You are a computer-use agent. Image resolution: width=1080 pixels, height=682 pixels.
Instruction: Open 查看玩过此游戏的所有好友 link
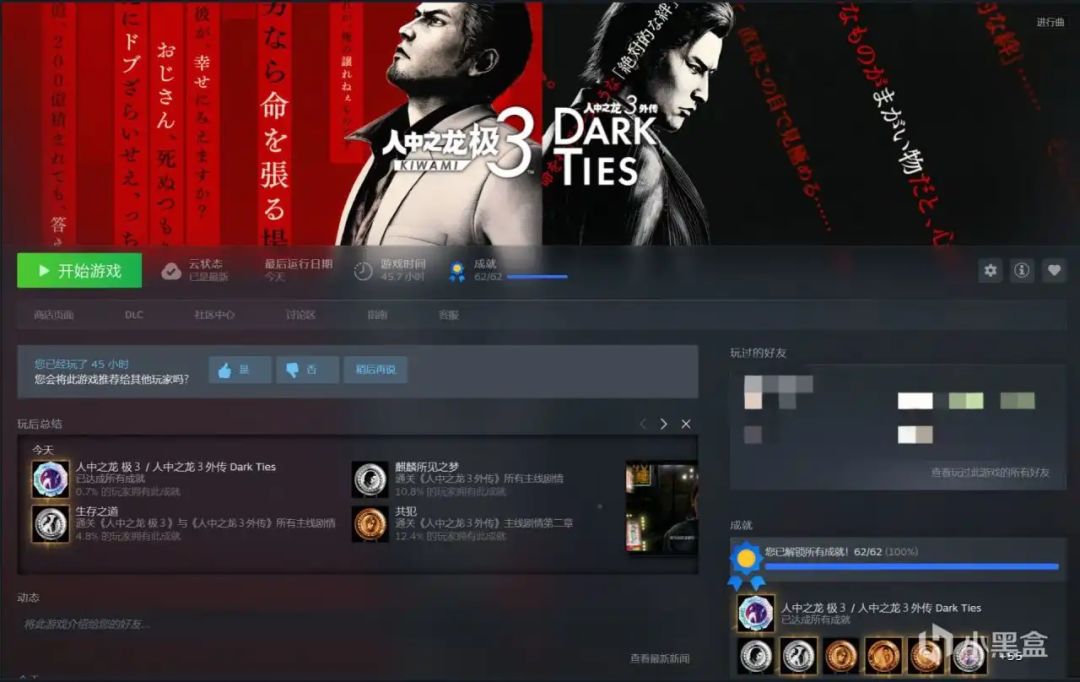click(990, 472)
